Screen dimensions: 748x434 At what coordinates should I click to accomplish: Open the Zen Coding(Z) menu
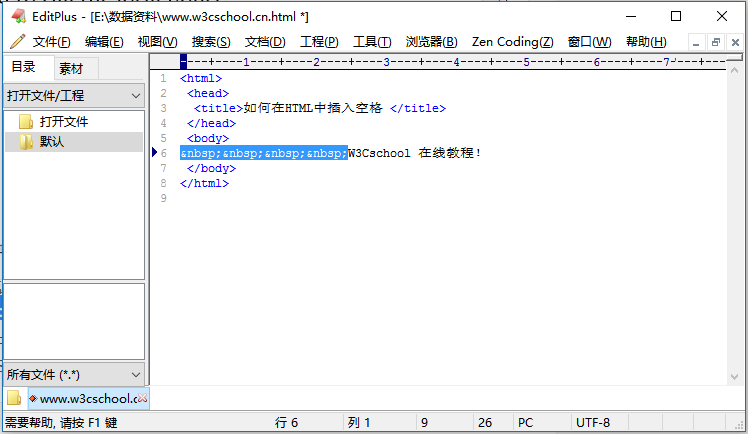click(512, 42)
